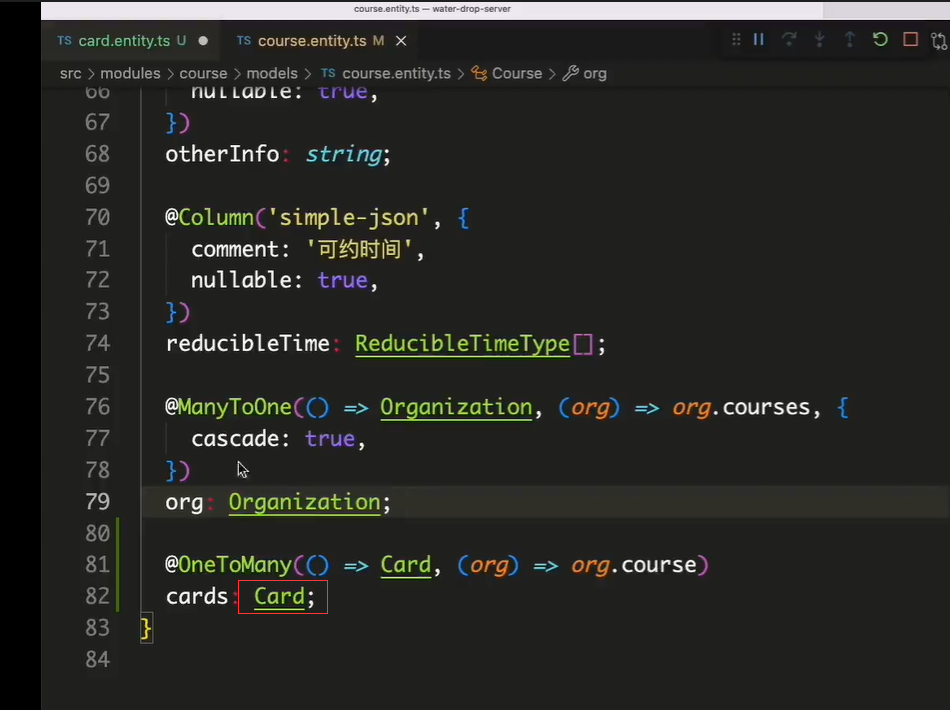The width and height of the screenshot is (950, 710).
Task: Click Card in the OneToMany decorator
Action: pyautogui.click(x=405, y=565)
